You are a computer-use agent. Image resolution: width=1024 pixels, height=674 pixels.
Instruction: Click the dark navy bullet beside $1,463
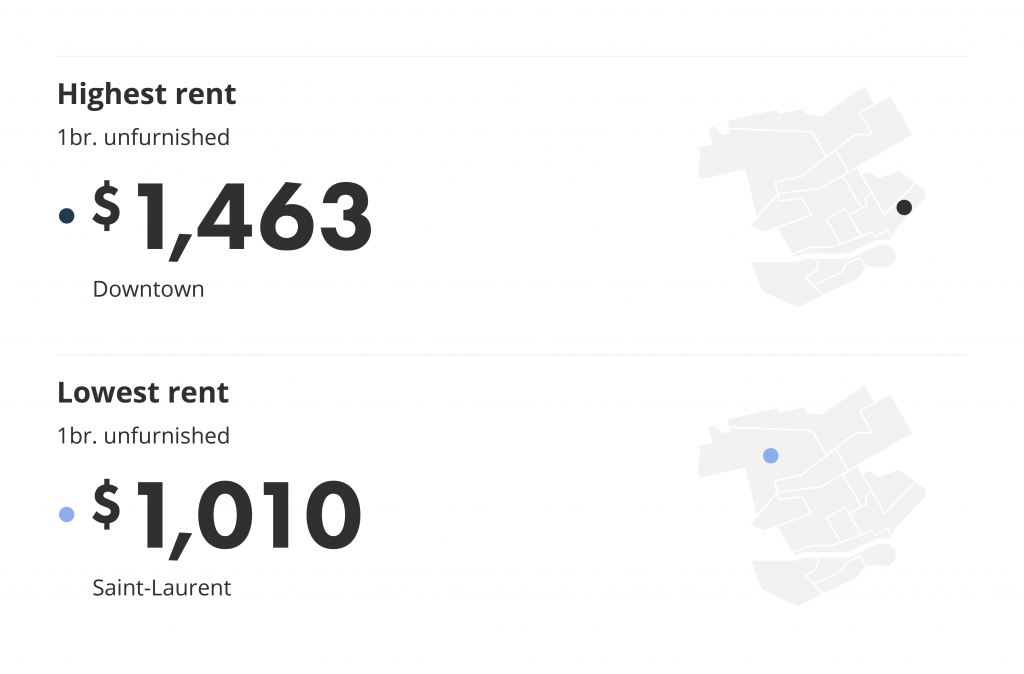67,216
